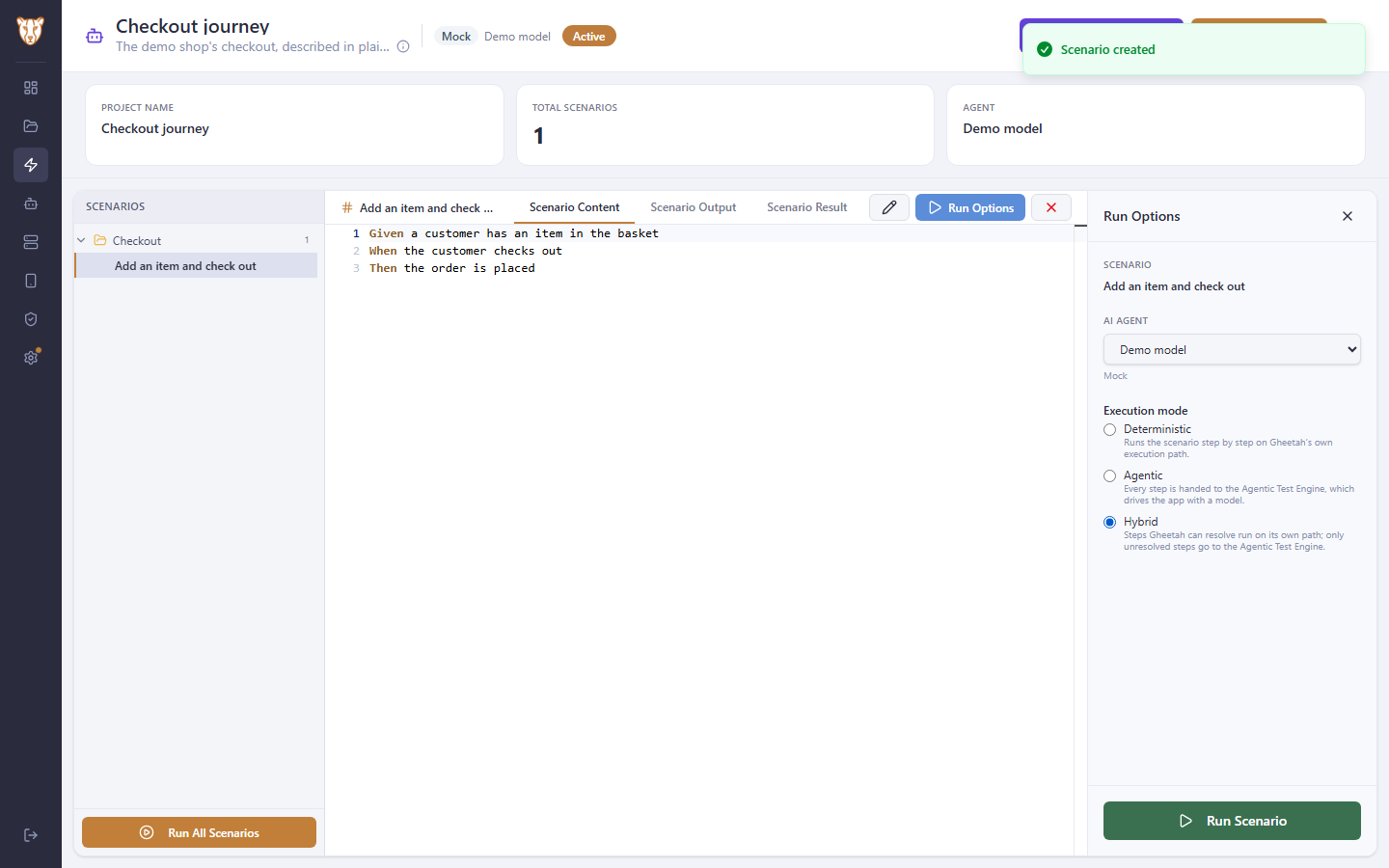Image resolution: width=1389 pixels, height=868 pixels.
Task: Open the projects folder icon in sidebar
Action: [31, 126]
